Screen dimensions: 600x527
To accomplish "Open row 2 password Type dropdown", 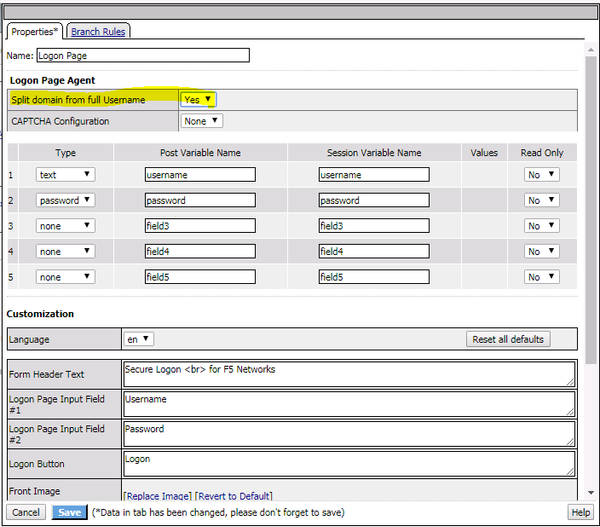I will point(66,200).
